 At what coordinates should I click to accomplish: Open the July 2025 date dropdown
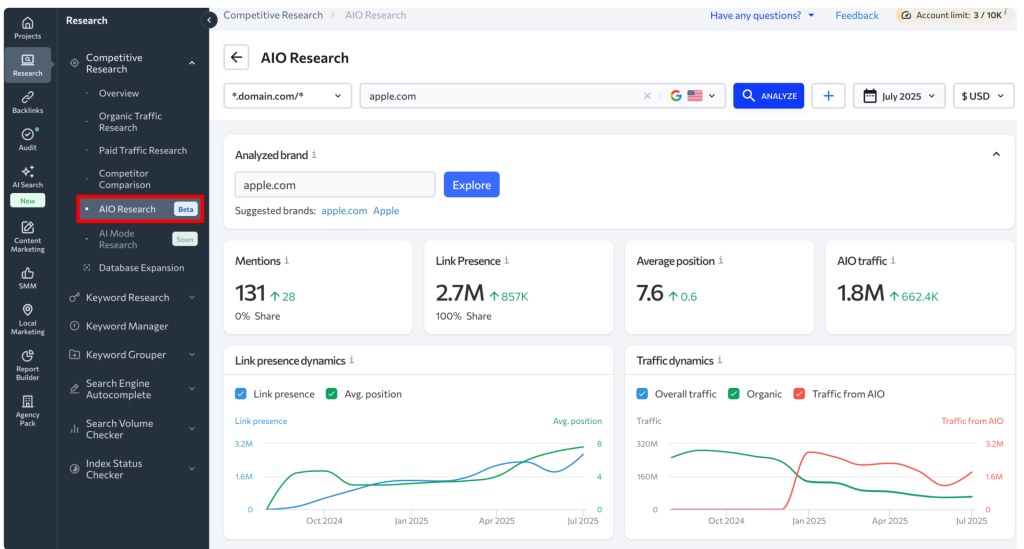[x=898, y=96]
